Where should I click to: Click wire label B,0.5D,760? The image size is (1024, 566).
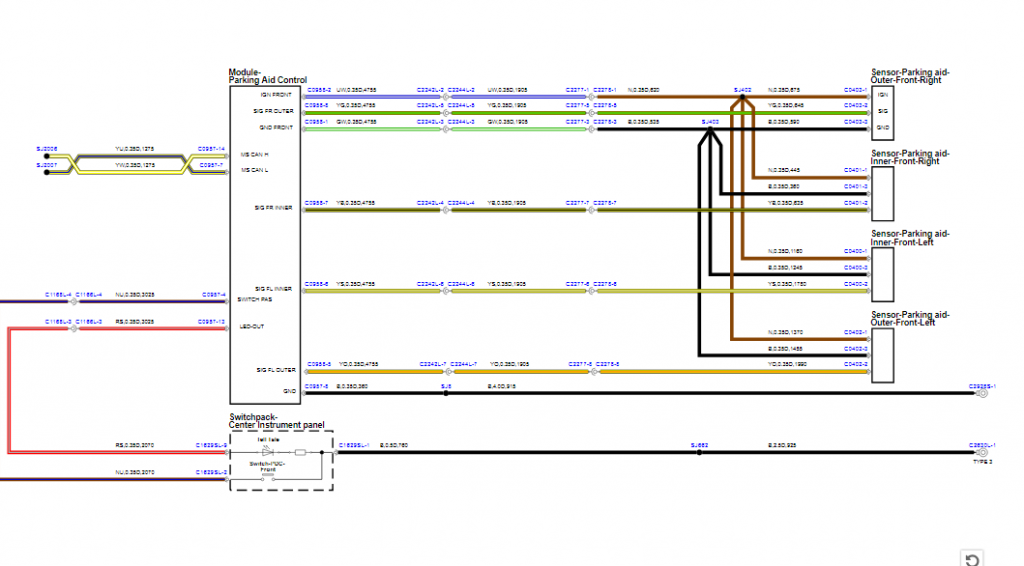click(394, 445)
